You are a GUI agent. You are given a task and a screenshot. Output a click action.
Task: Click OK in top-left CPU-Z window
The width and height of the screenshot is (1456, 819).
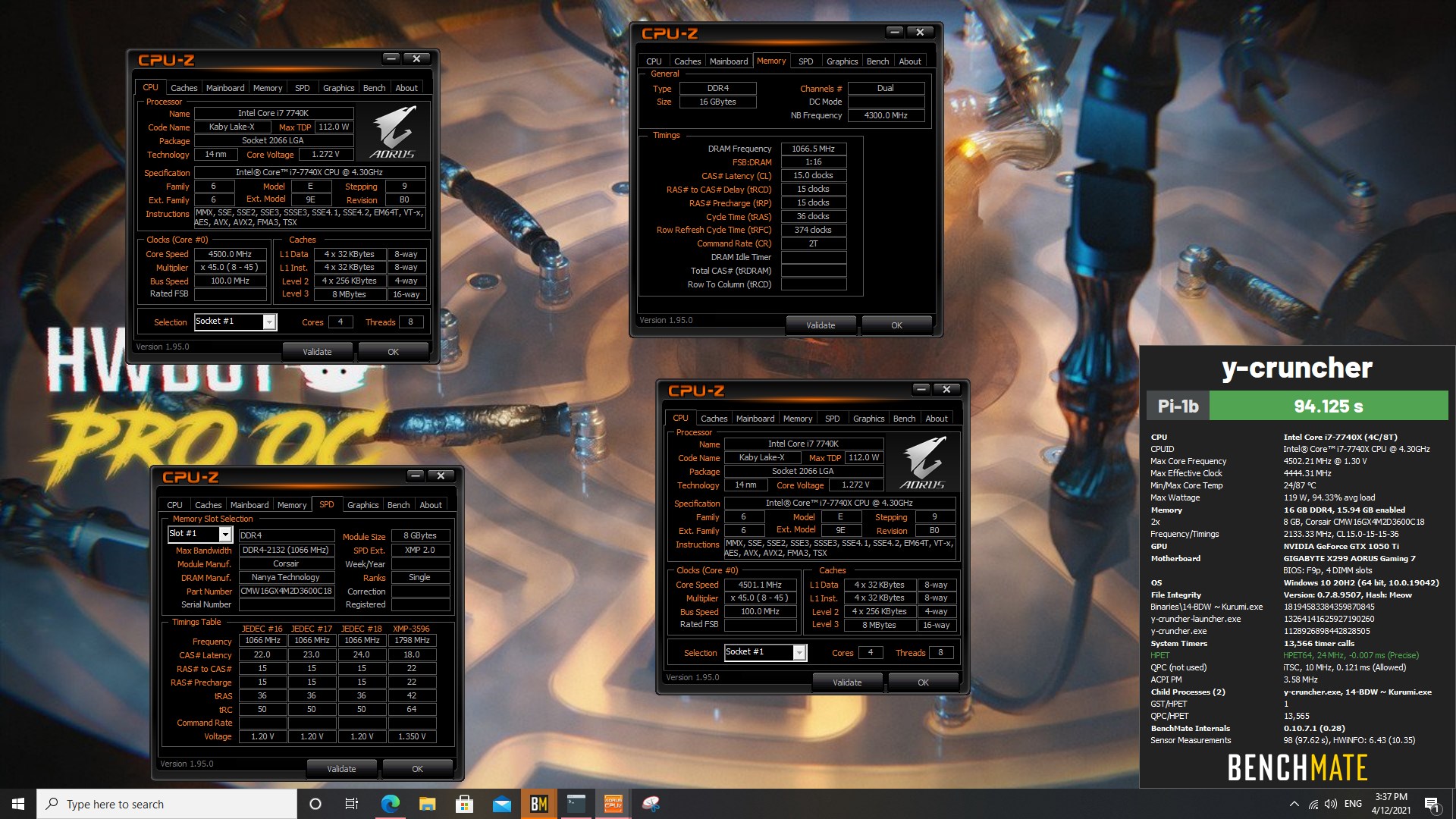(393, 352)
